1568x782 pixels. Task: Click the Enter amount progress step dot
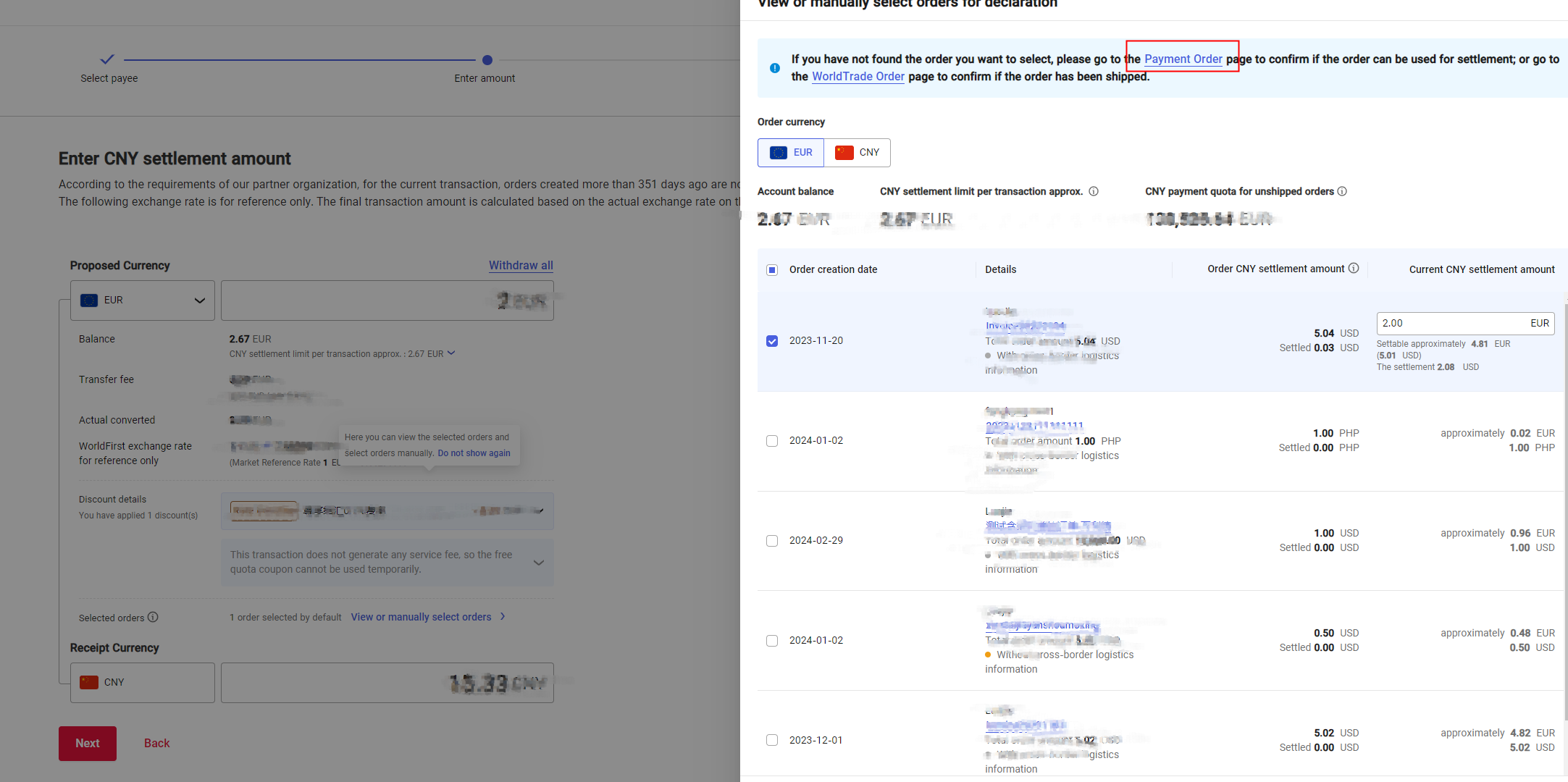(x=487, y=60)
